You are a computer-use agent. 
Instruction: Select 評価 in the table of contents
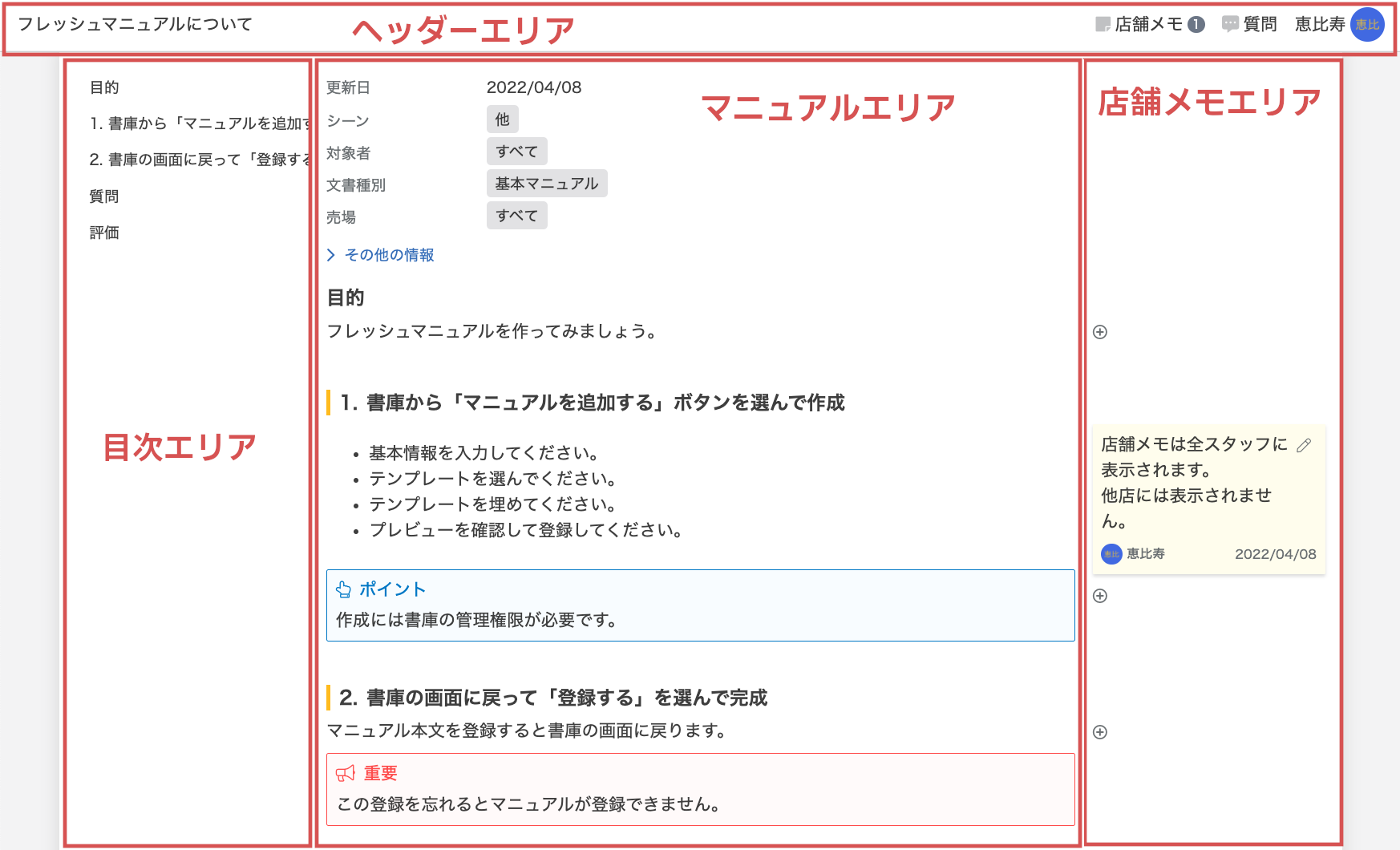[x=105, y=233]
